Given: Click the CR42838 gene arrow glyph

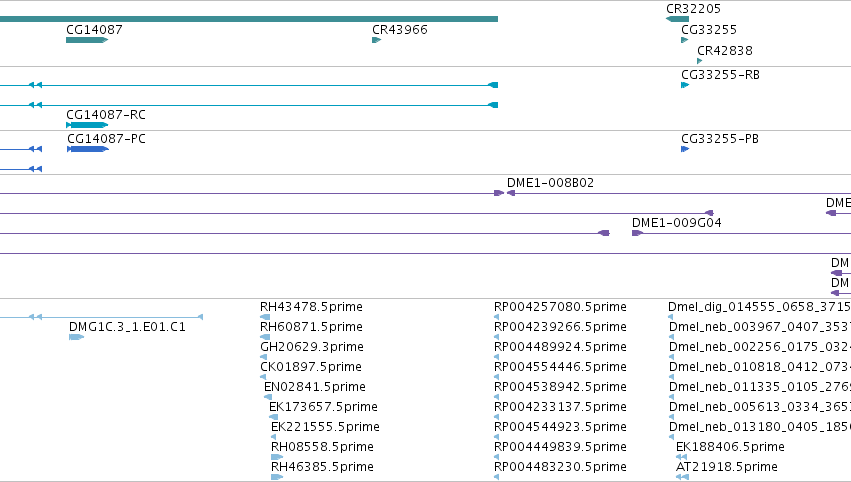Looking at the screenshot, I should click(700, 61).
